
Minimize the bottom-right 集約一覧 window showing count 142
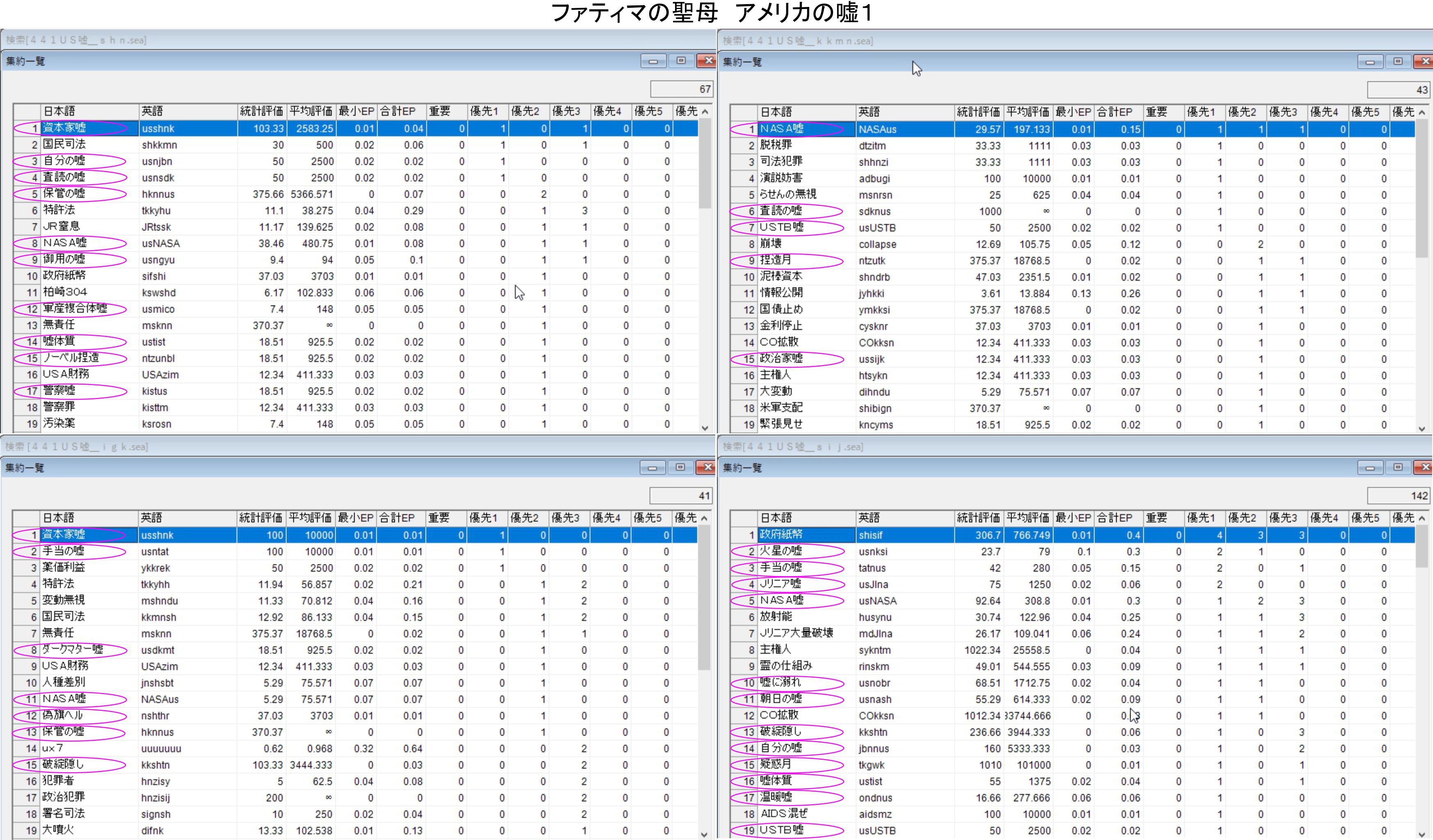[x=1370, y=467]
